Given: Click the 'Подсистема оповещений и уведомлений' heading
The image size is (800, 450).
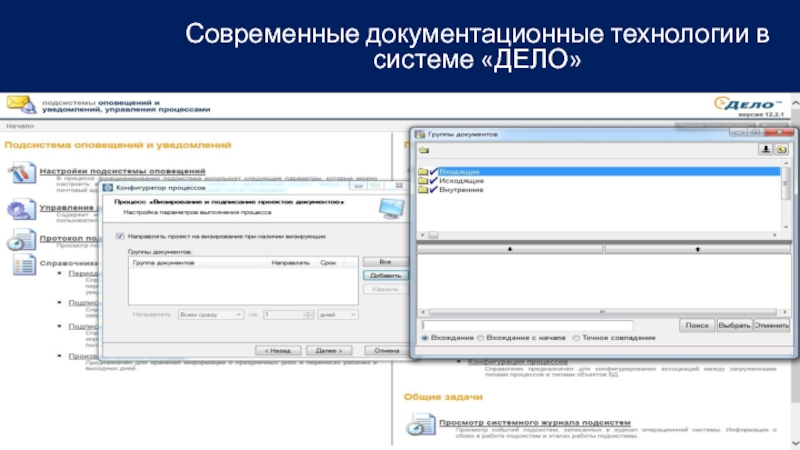Looking at the screenshot, I should pos(118,145).
